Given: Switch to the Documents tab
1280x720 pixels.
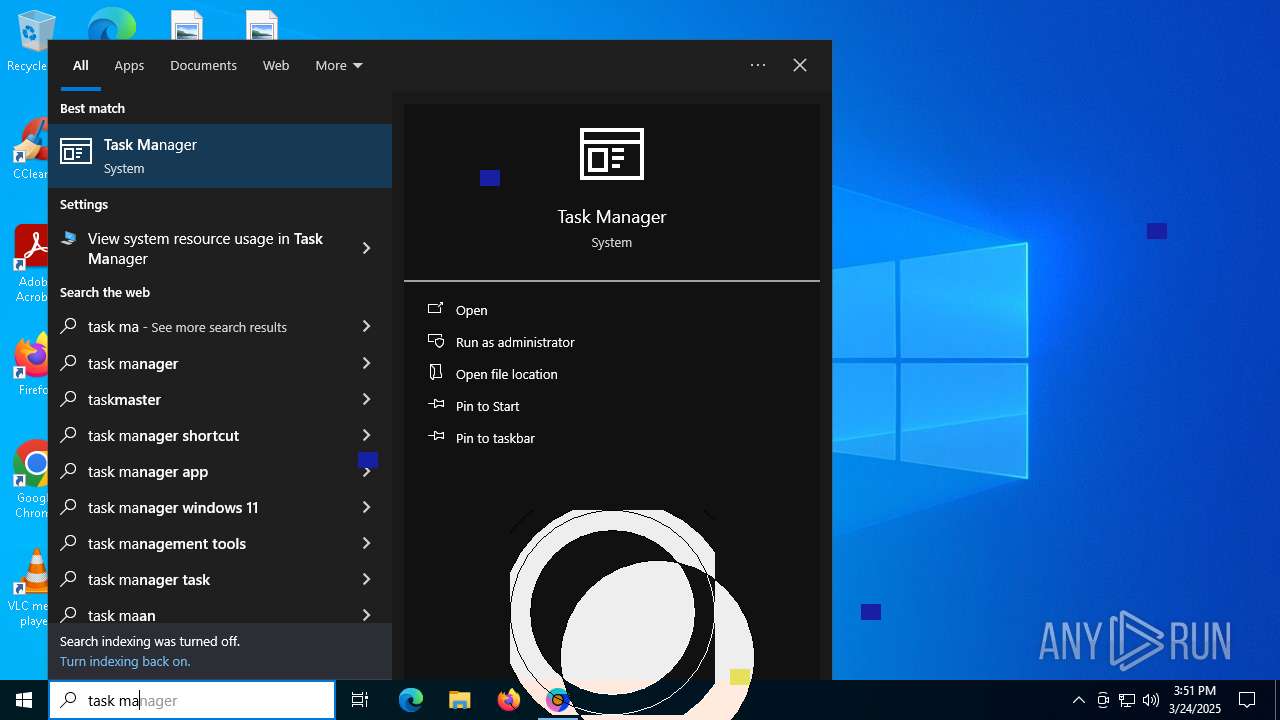Looking at the screenshot, I should pos(203,65).
